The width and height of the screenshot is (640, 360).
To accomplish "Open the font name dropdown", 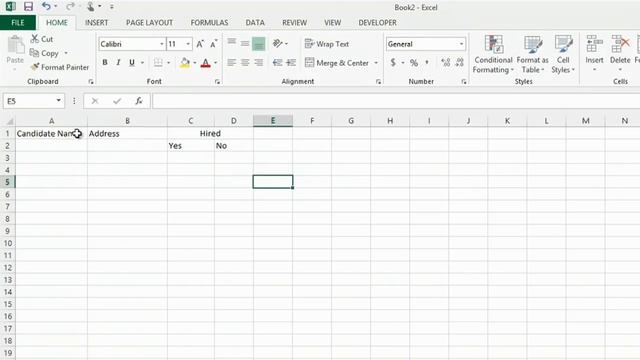I will [x=162, y=44].
